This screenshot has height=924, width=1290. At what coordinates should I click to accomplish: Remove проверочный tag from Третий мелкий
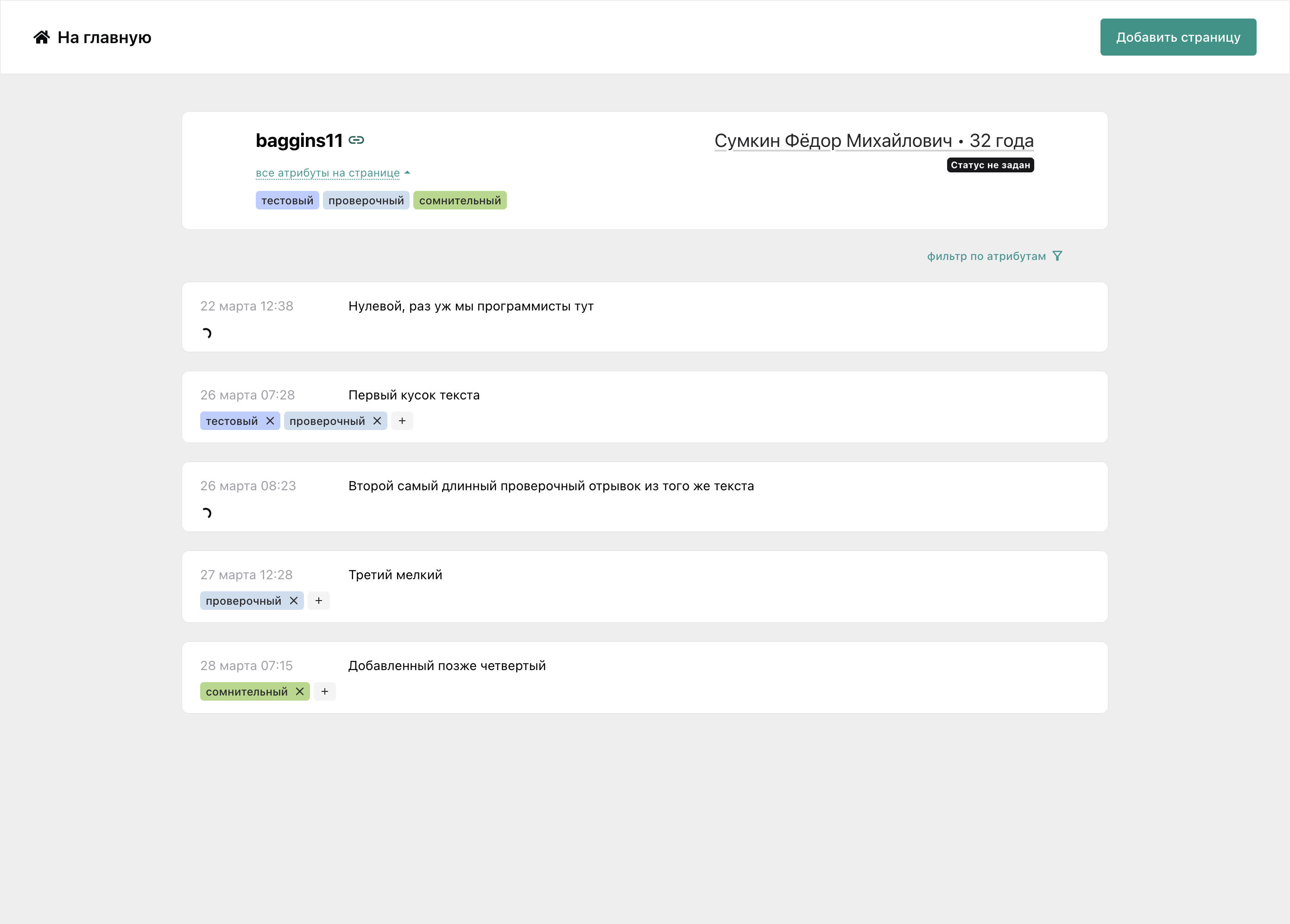coord(293,600)
